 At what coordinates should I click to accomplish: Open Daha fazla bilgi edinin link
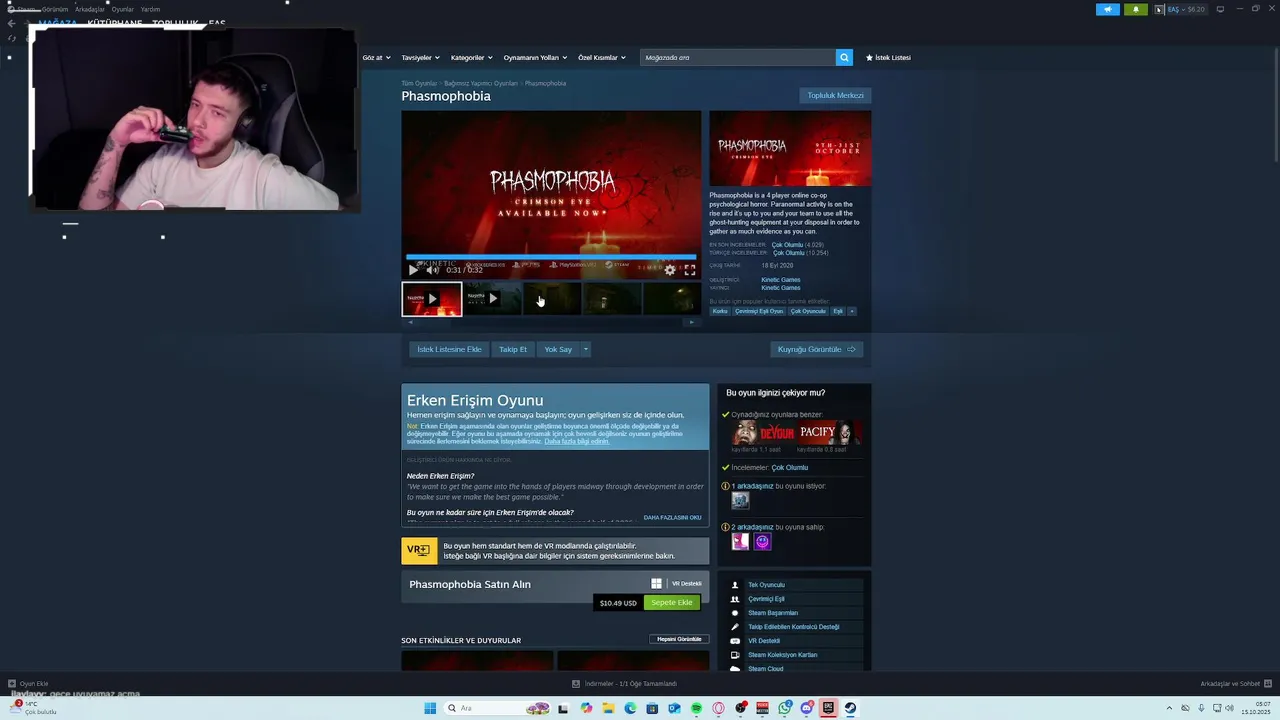click(576, 441)
